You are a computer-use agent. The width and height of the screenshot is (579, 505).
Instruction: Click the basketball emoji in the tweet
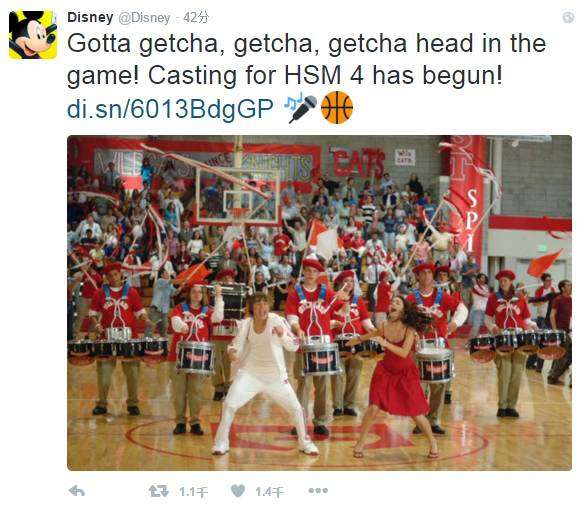click(337, 107)
